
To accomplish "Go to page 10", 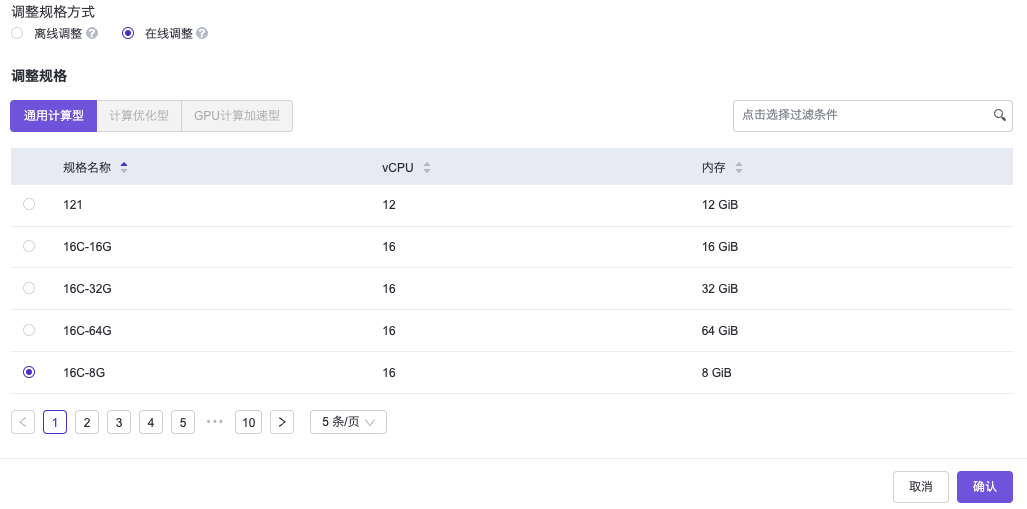I will [x=249, y=422].
